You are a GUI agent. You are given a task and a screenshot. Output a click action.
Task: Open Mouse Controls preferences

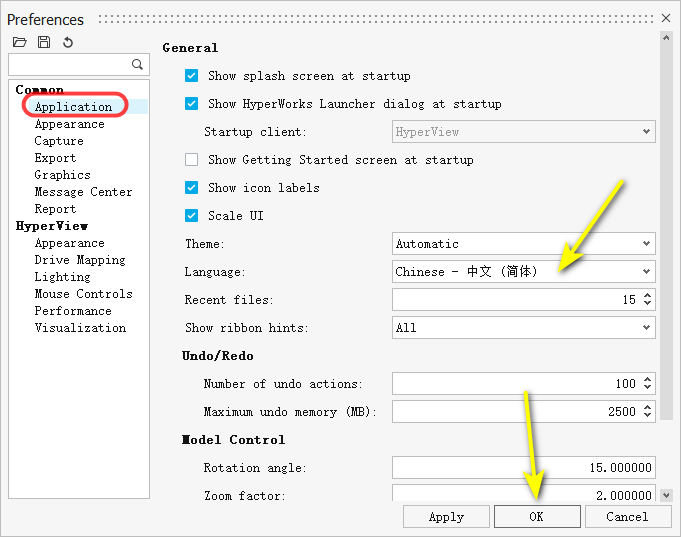click(83, 294)
